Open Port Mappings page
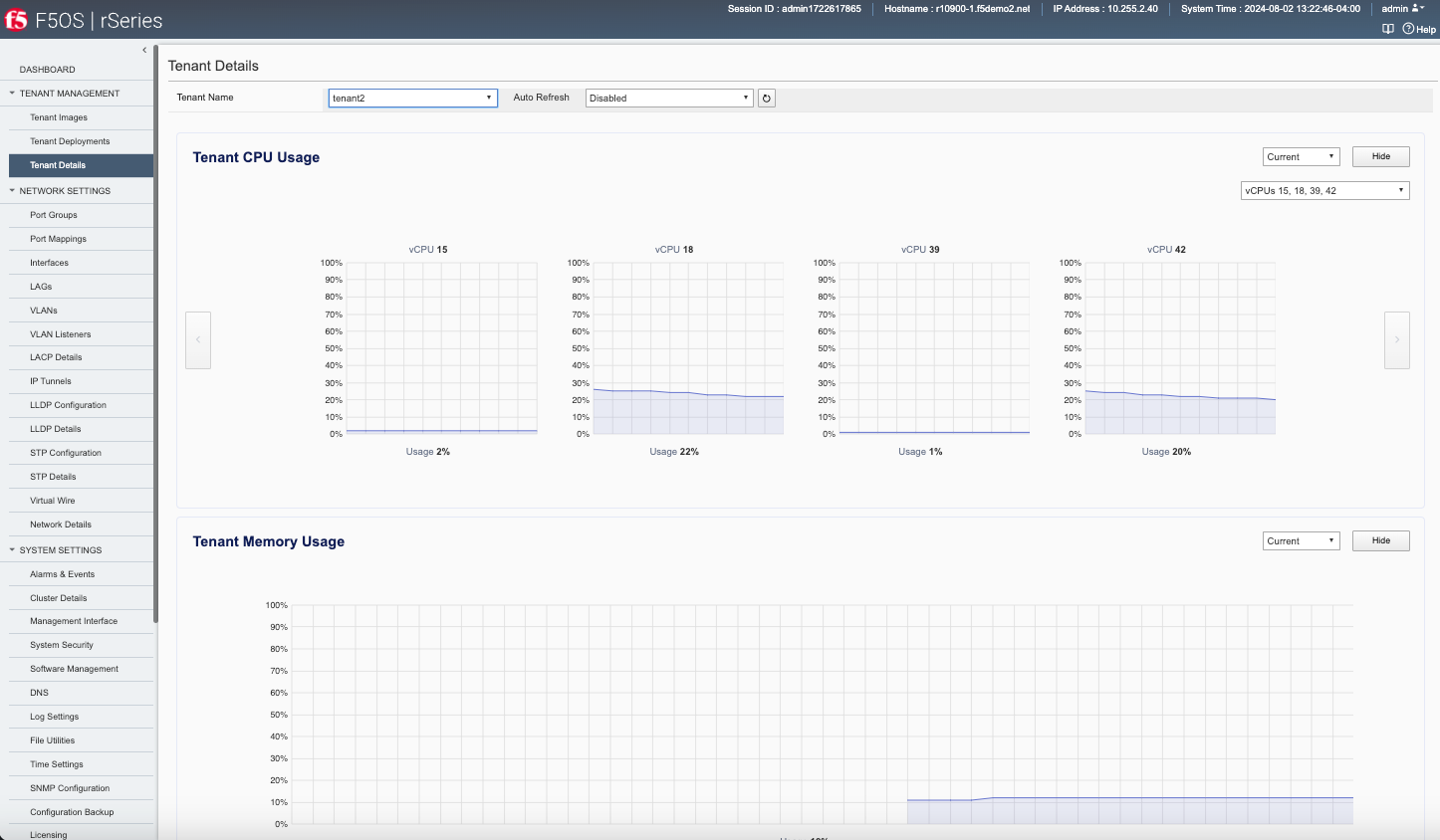This screenshot has height=840, width=1440. (81, 239)
